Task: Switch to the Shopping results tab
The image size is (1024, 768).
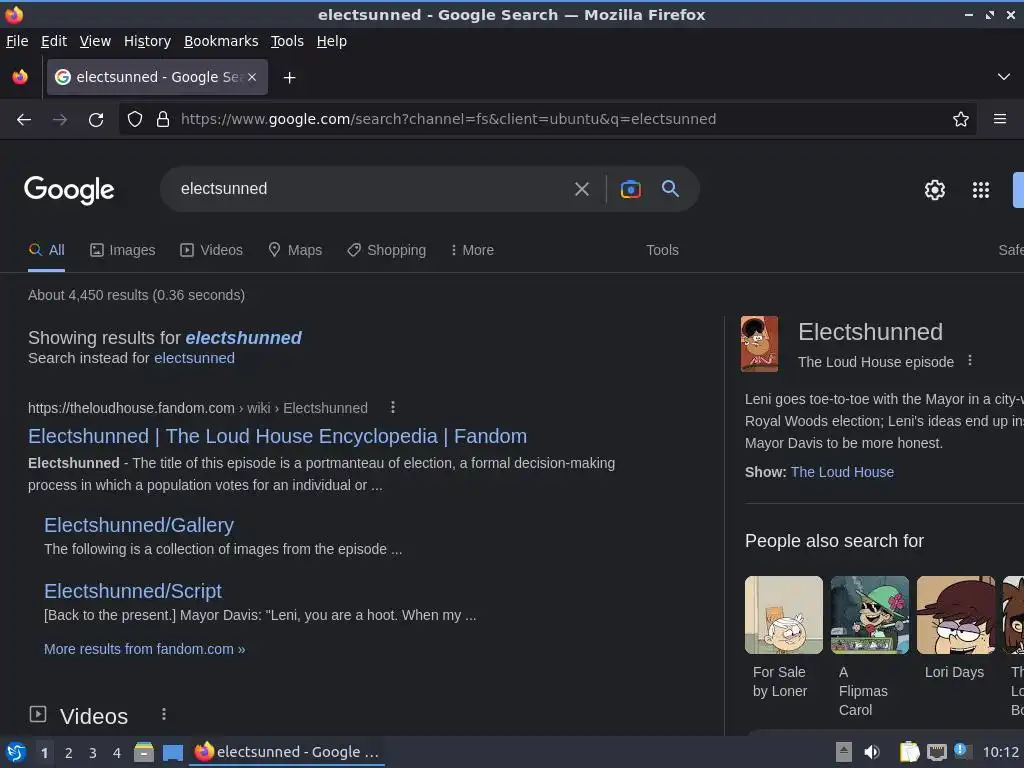Action: 387,250
